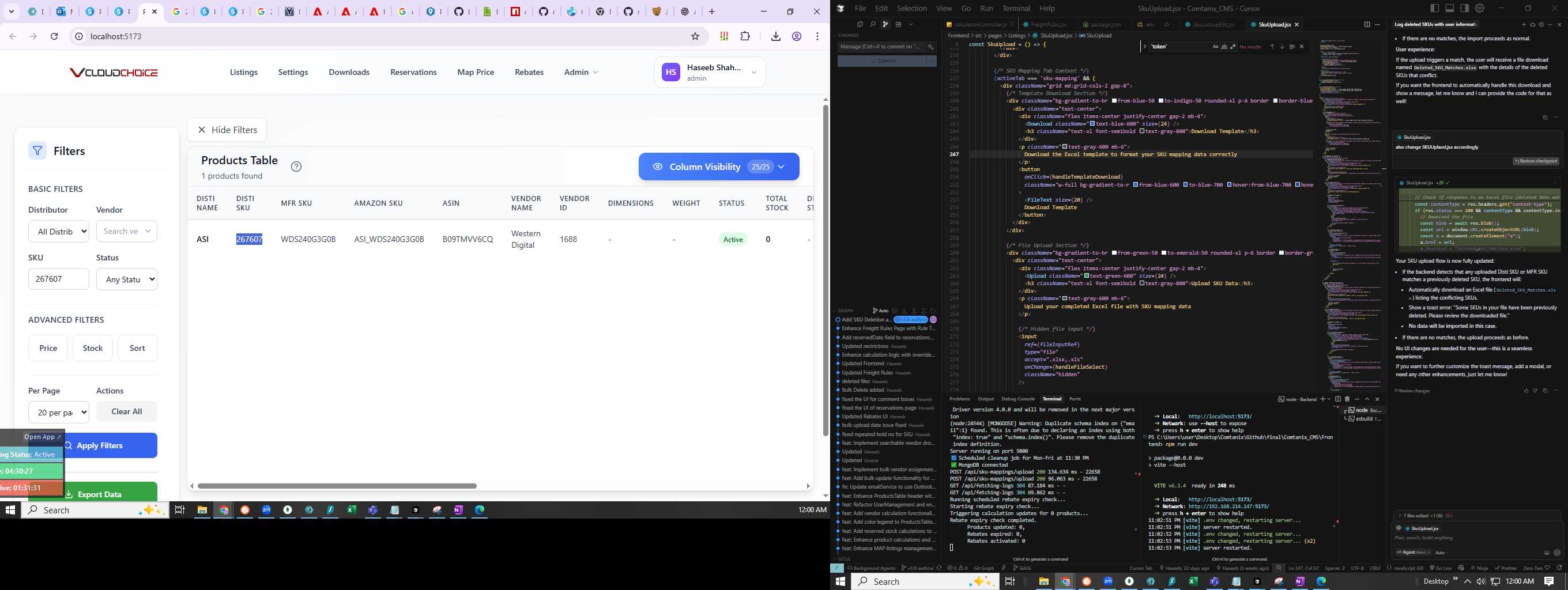Click the Export Data button
1568x590 pixels.
(93, 494)
